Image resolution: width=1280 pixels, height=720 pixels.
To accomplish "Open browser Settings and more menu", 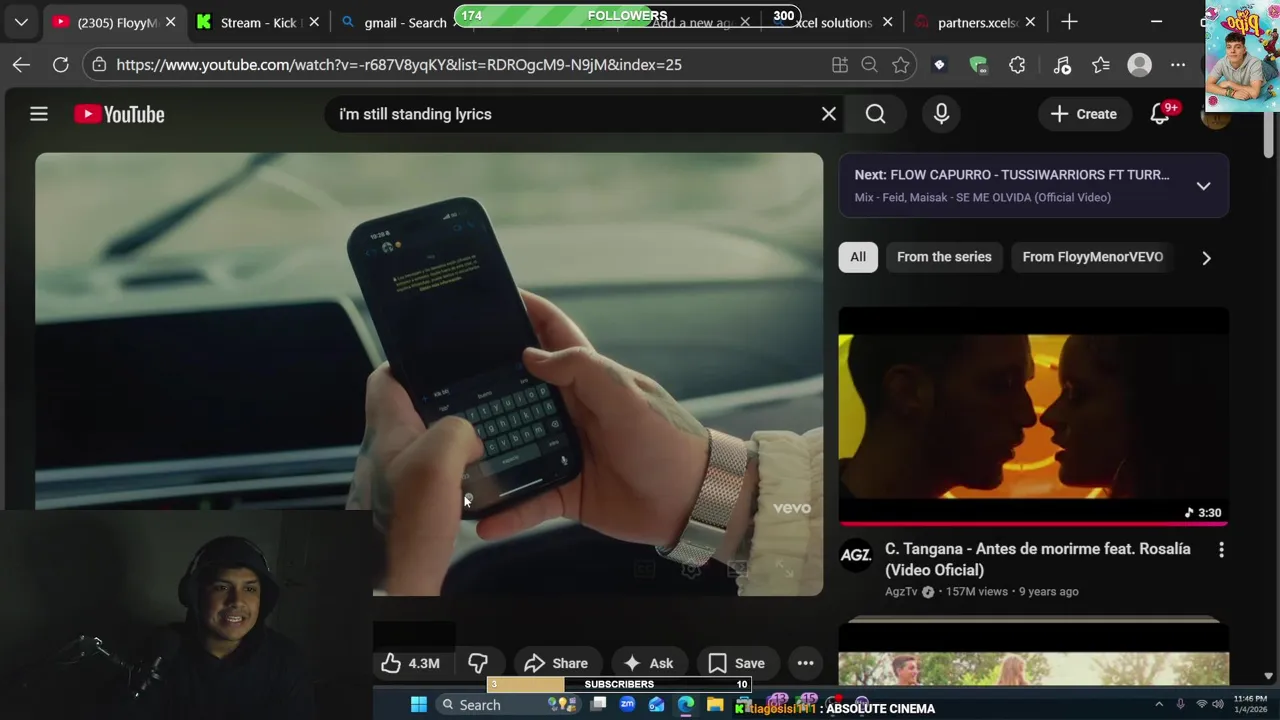I will (x=1178, y=65).
